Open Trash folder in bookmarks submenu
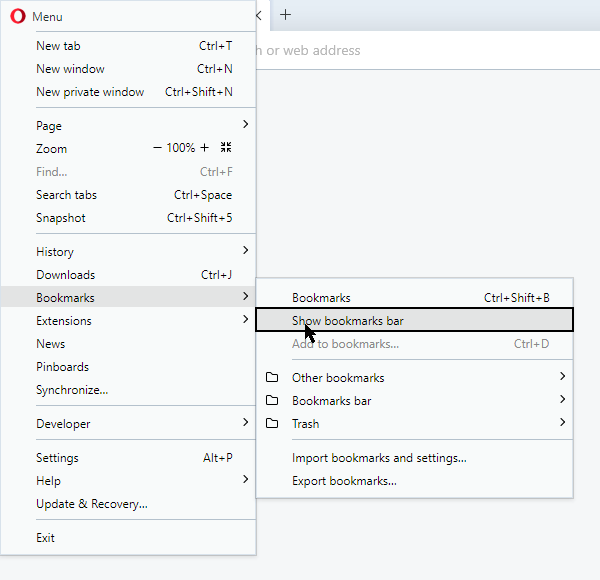The height and width of the screenshot is (580, 600). click(x=414, y=424)
